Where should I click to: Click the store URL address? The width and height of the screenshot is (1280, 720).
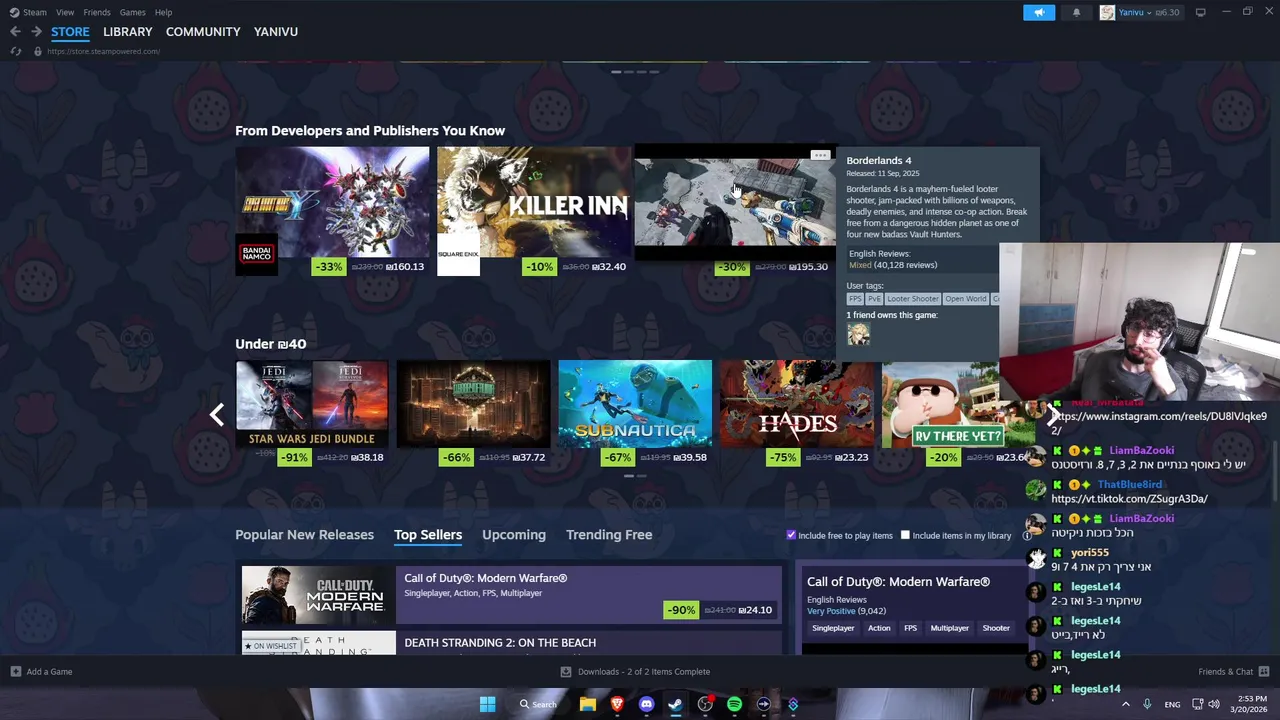(103, 51)
